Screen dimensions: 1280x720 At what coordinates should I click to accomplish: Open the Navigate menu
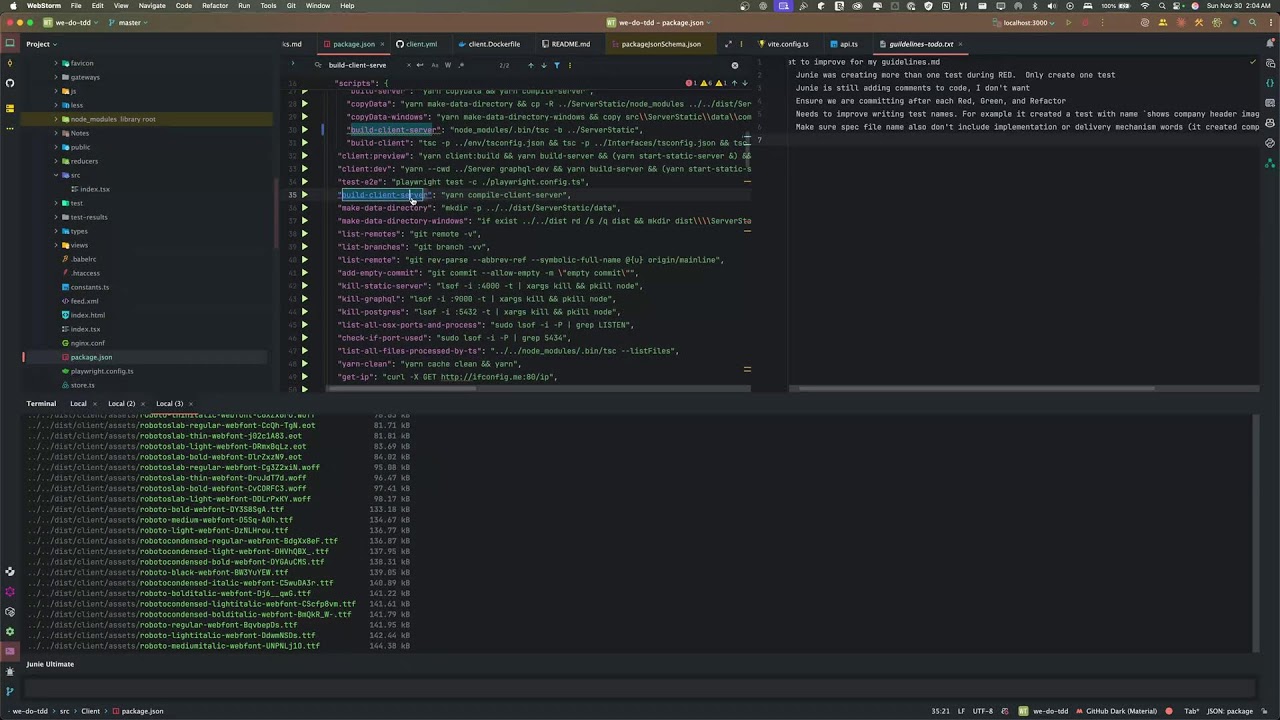152,6
